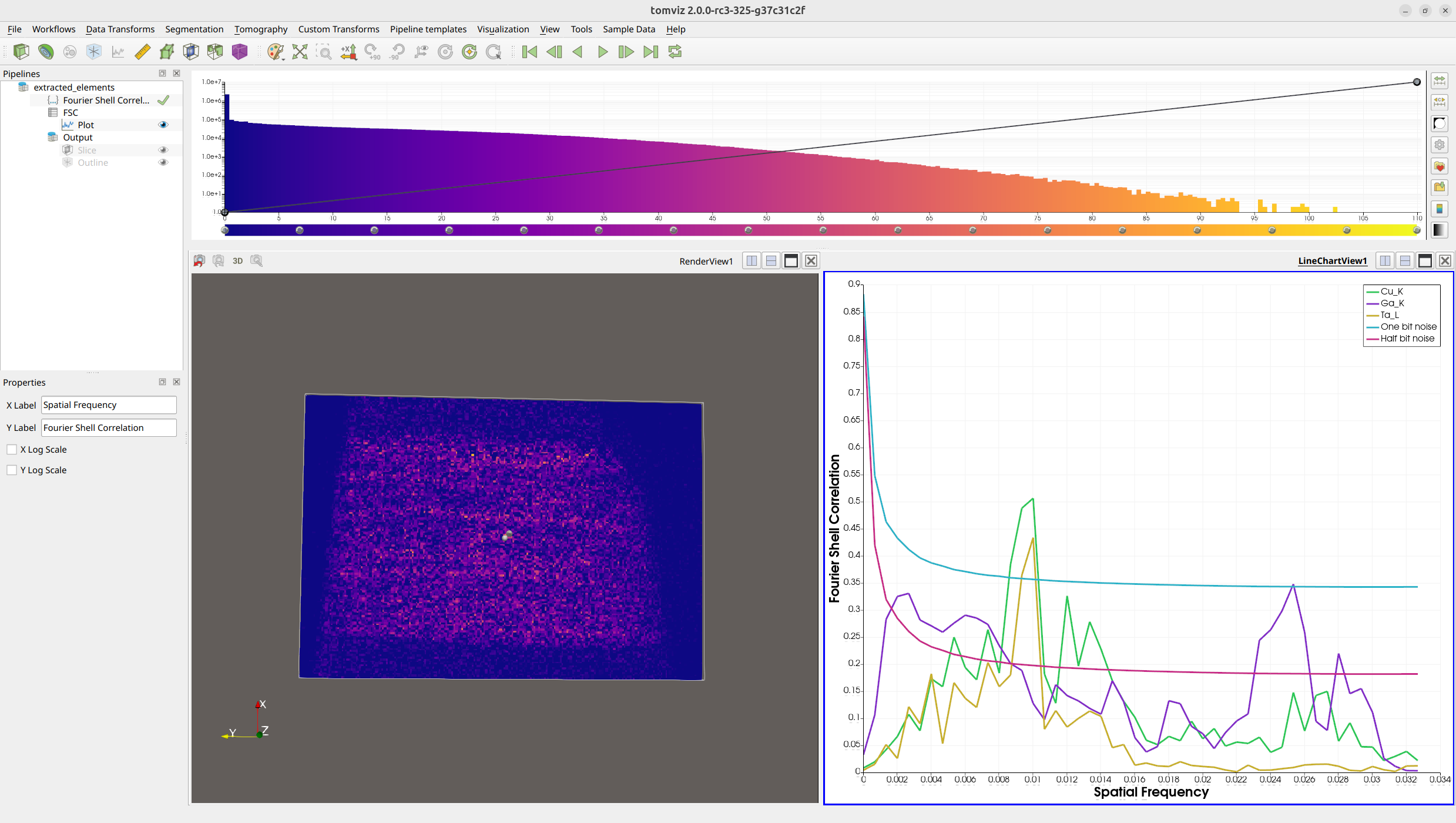Viewport: 1456px width, 823px height.
Task: Enable the Y Log Scale checkbox
Action: click(x=12, y=470)
